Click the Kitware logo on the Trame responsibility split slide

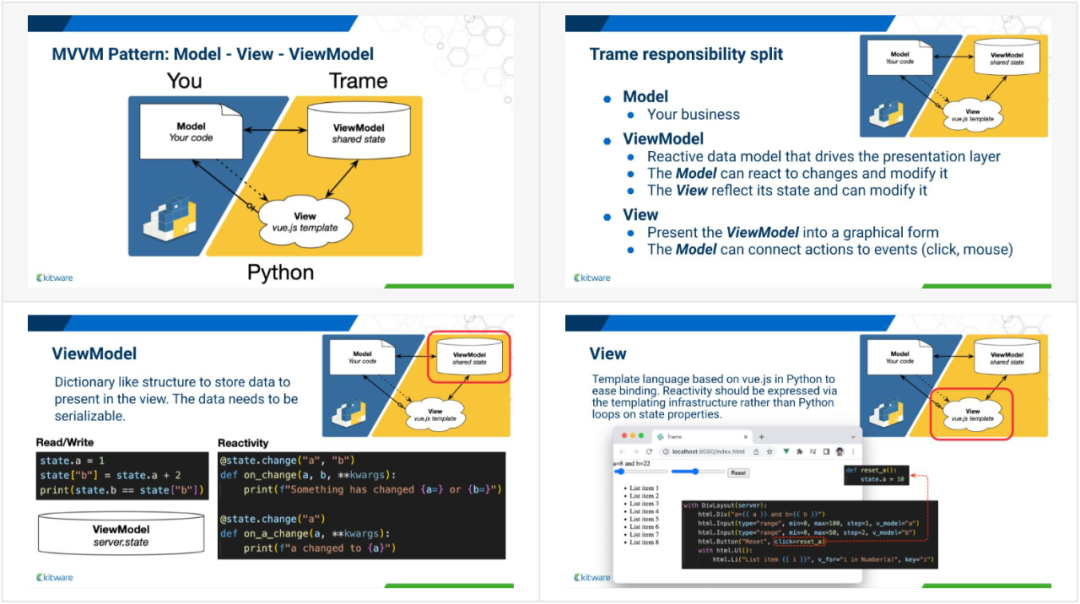[x=592, y=277]
